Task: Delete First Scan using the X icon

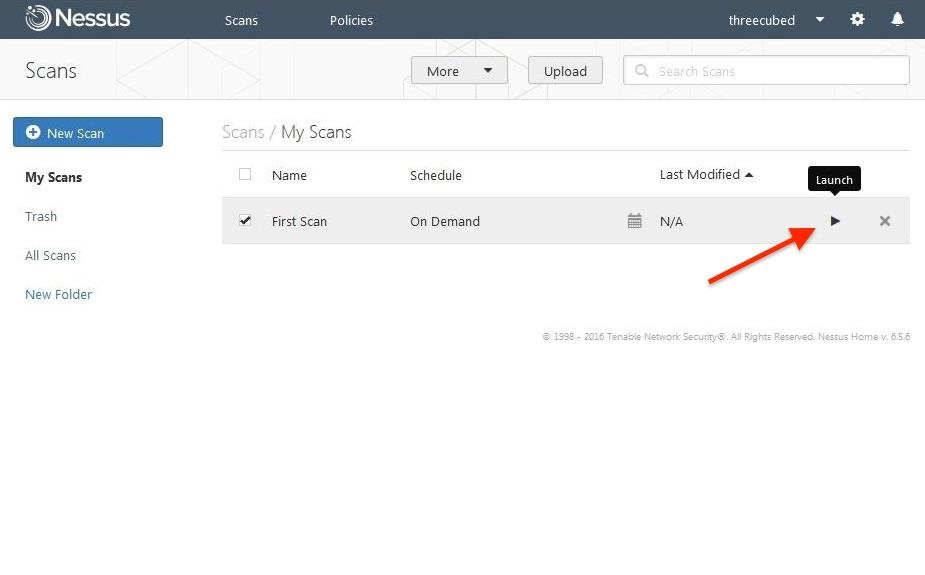Action: point(885,221)
